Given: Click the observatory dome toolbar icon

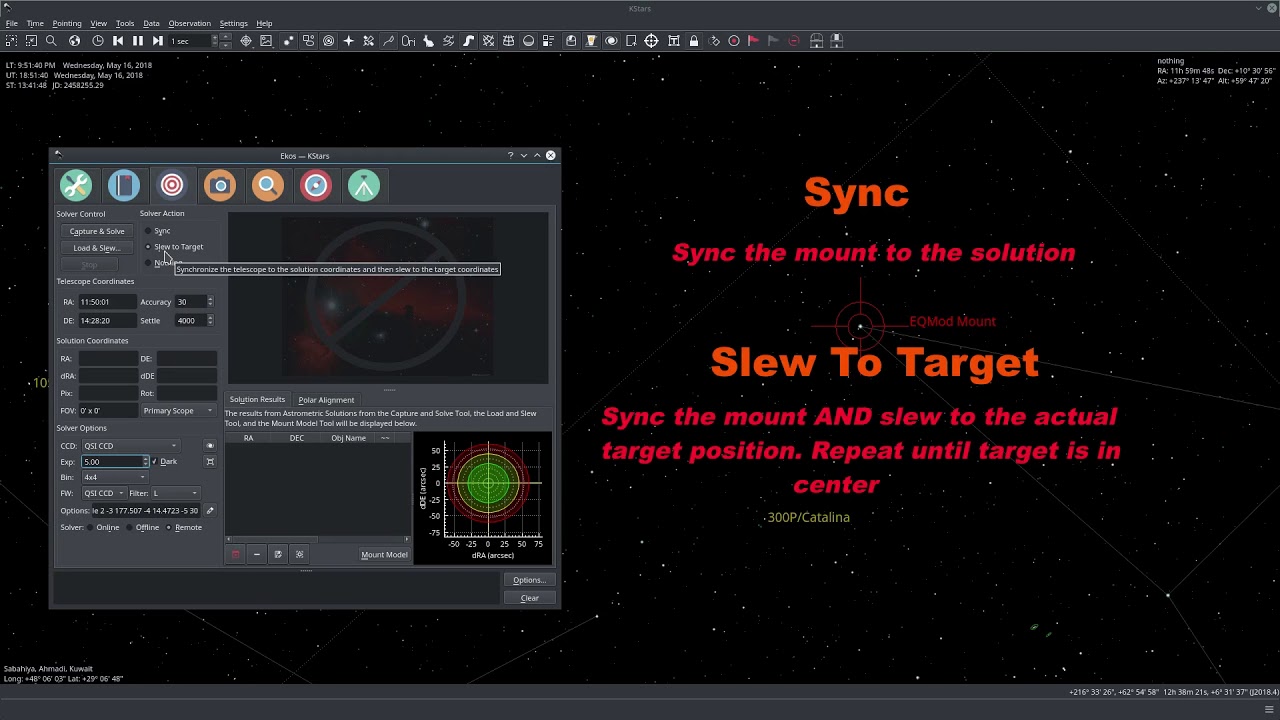Looking at the screenshot, I should point(816,41).
